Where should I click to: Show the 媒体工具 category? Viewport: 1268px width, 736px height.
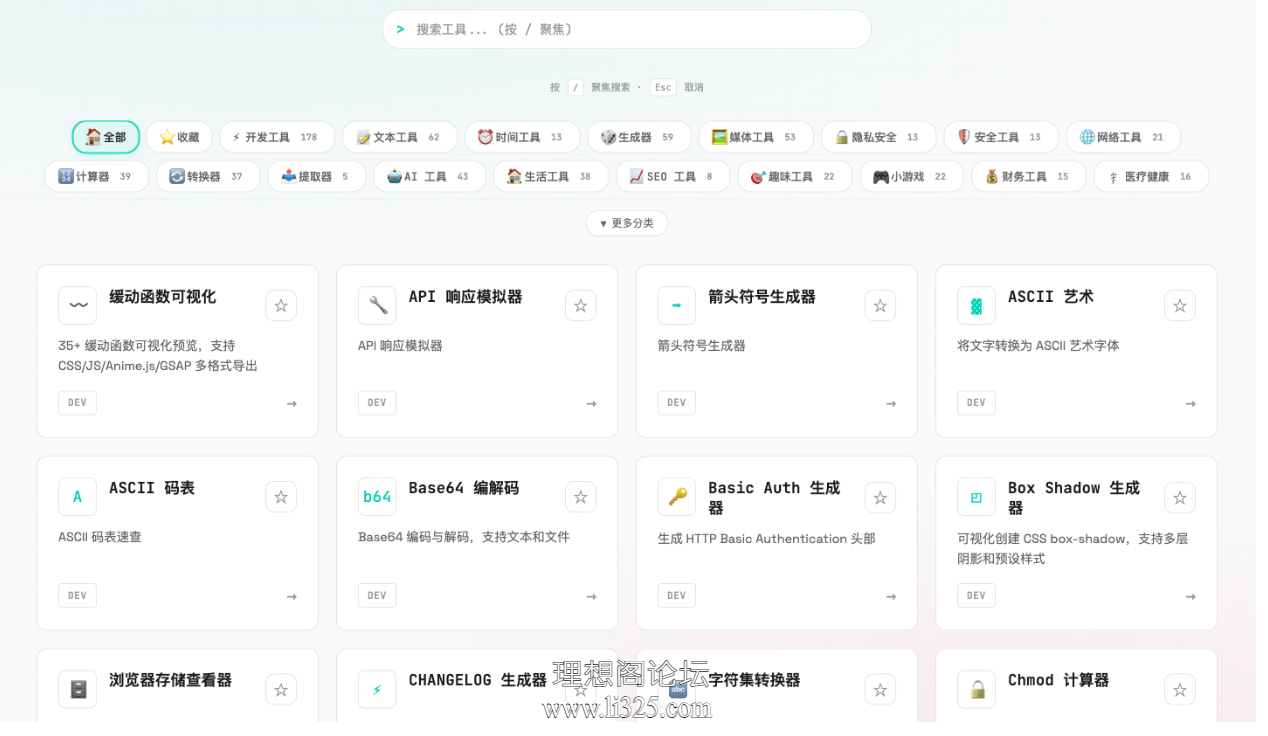click(756, 137)
